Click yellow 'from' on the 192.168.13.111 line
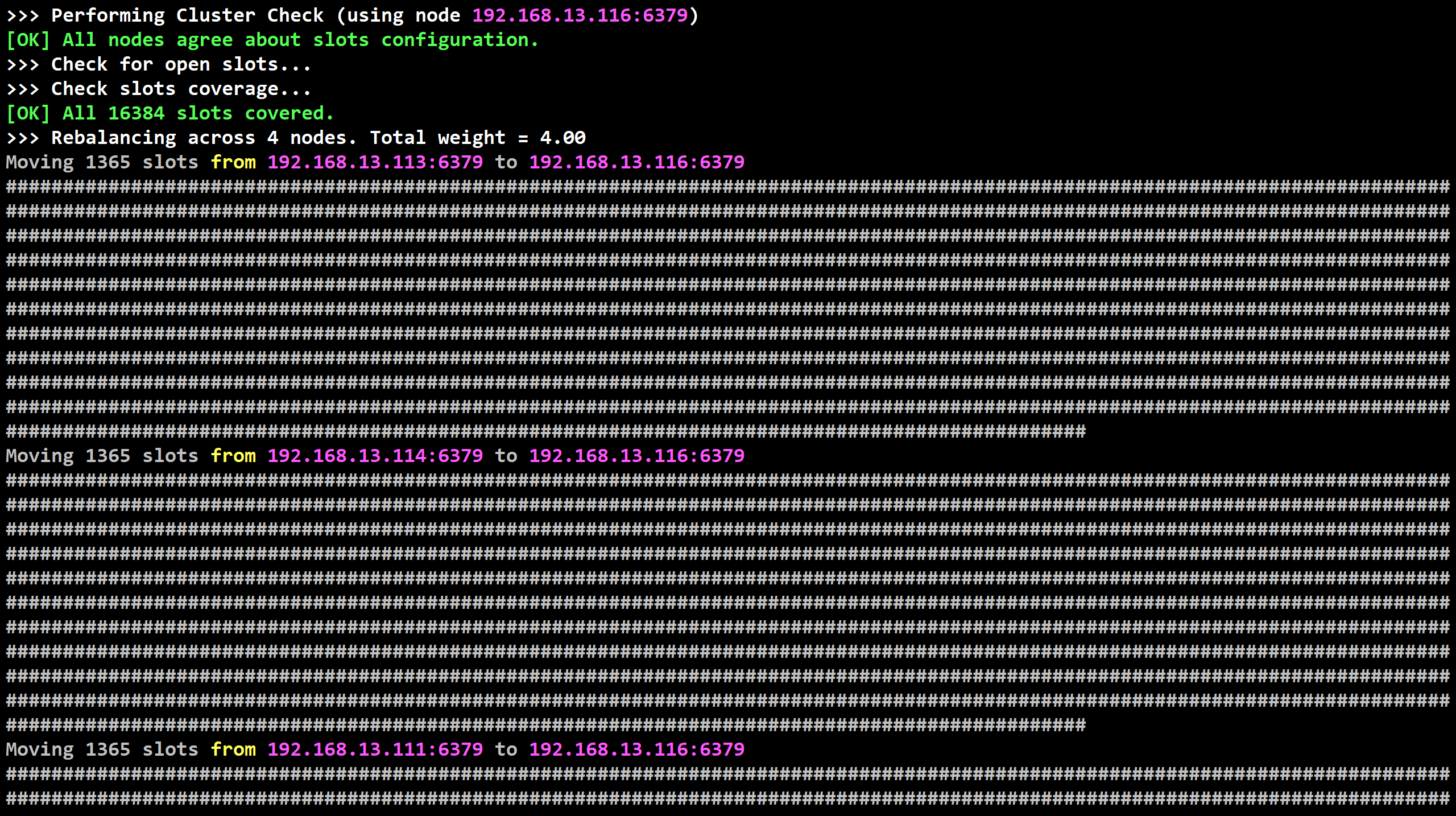Screen dimensions: 1456x816 tap(233, 749)
